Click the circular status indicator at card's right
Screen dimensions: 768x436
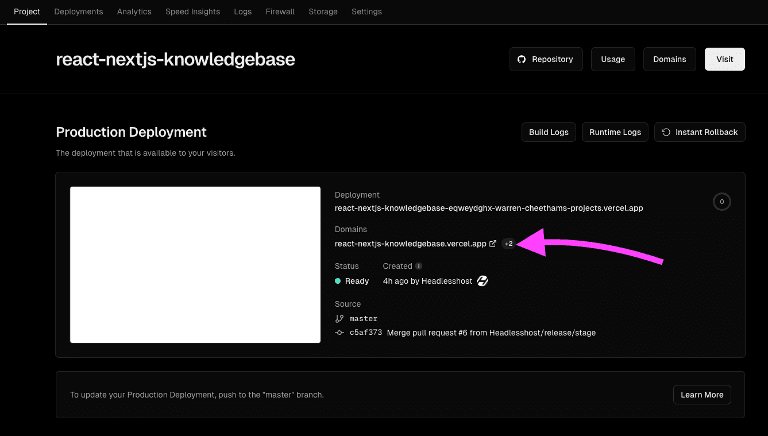(721, 202)
